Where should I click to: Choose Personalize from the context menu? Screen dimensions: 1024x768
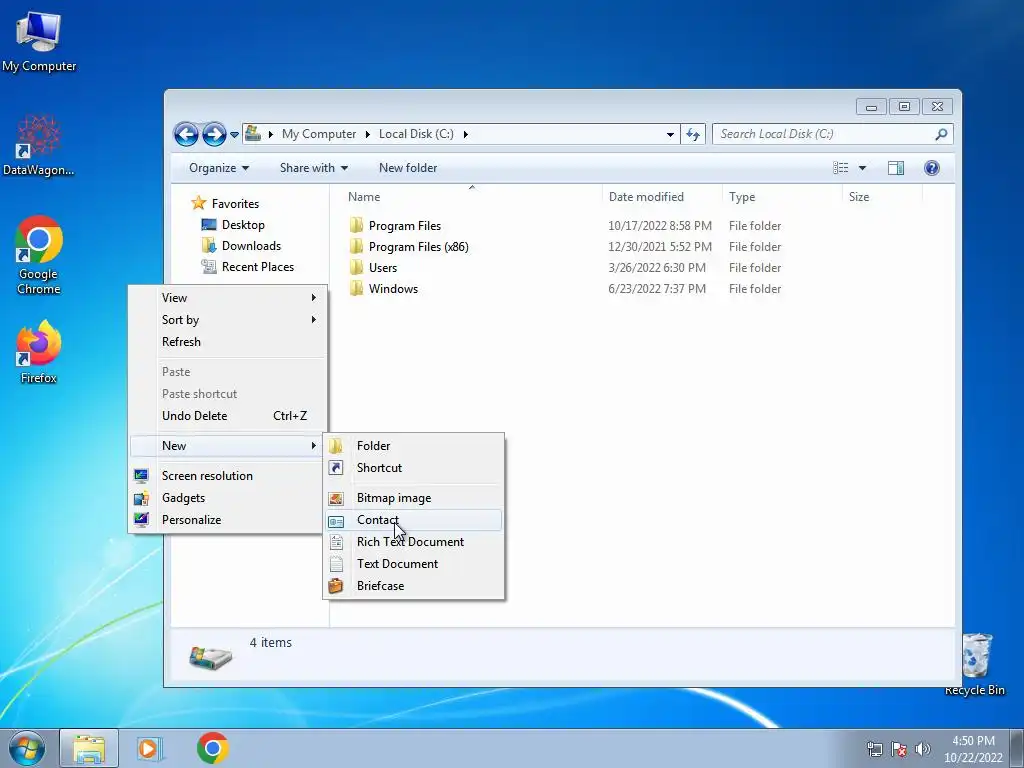point(227,520)
